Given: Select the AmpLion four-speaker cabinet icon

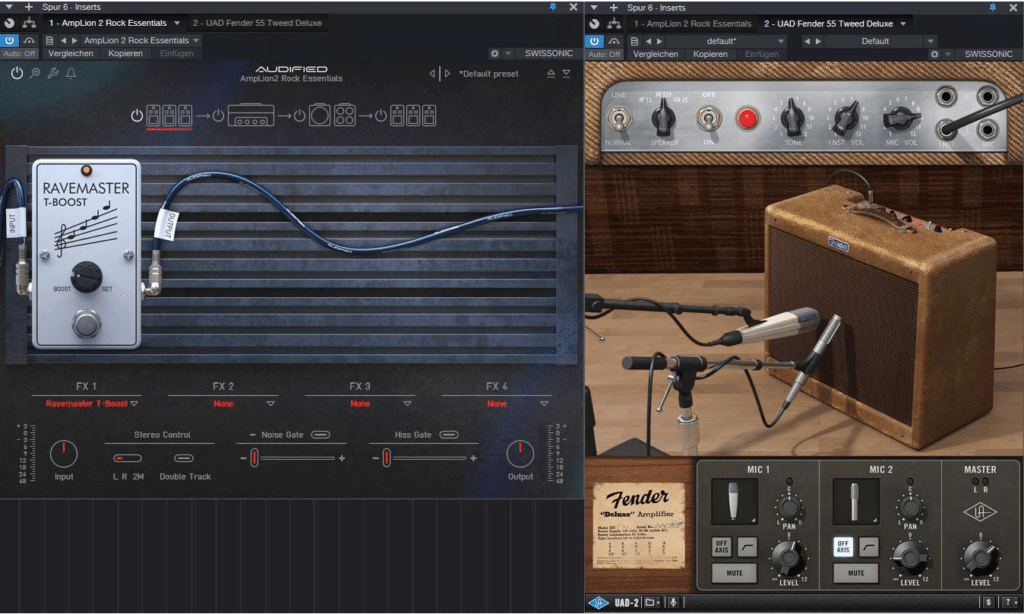Looking at the screenshot, I should [345, 116].
